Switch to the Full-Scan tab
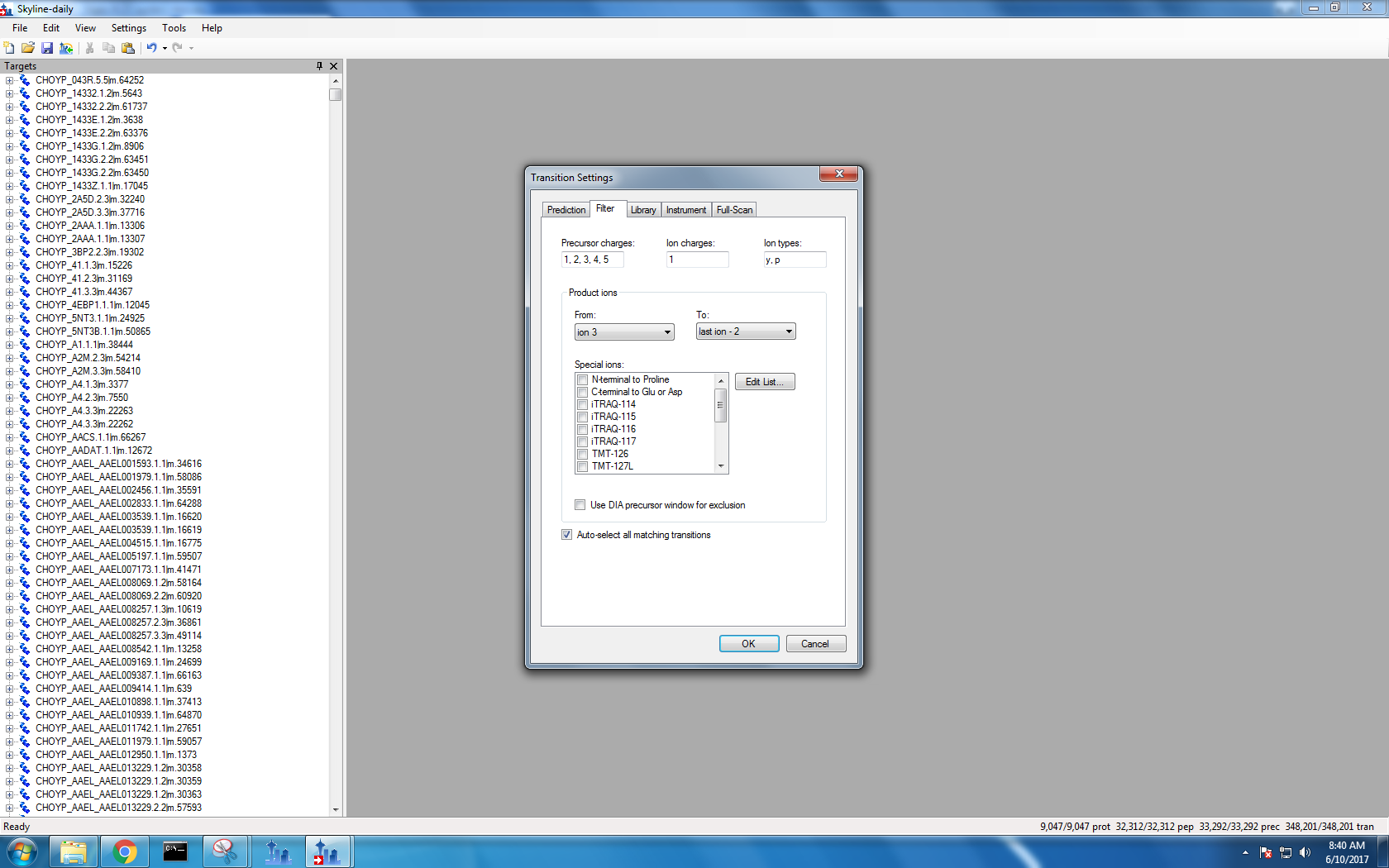Image resolution: width=1389 pixels, height=868 pixels. click(734, 210)
